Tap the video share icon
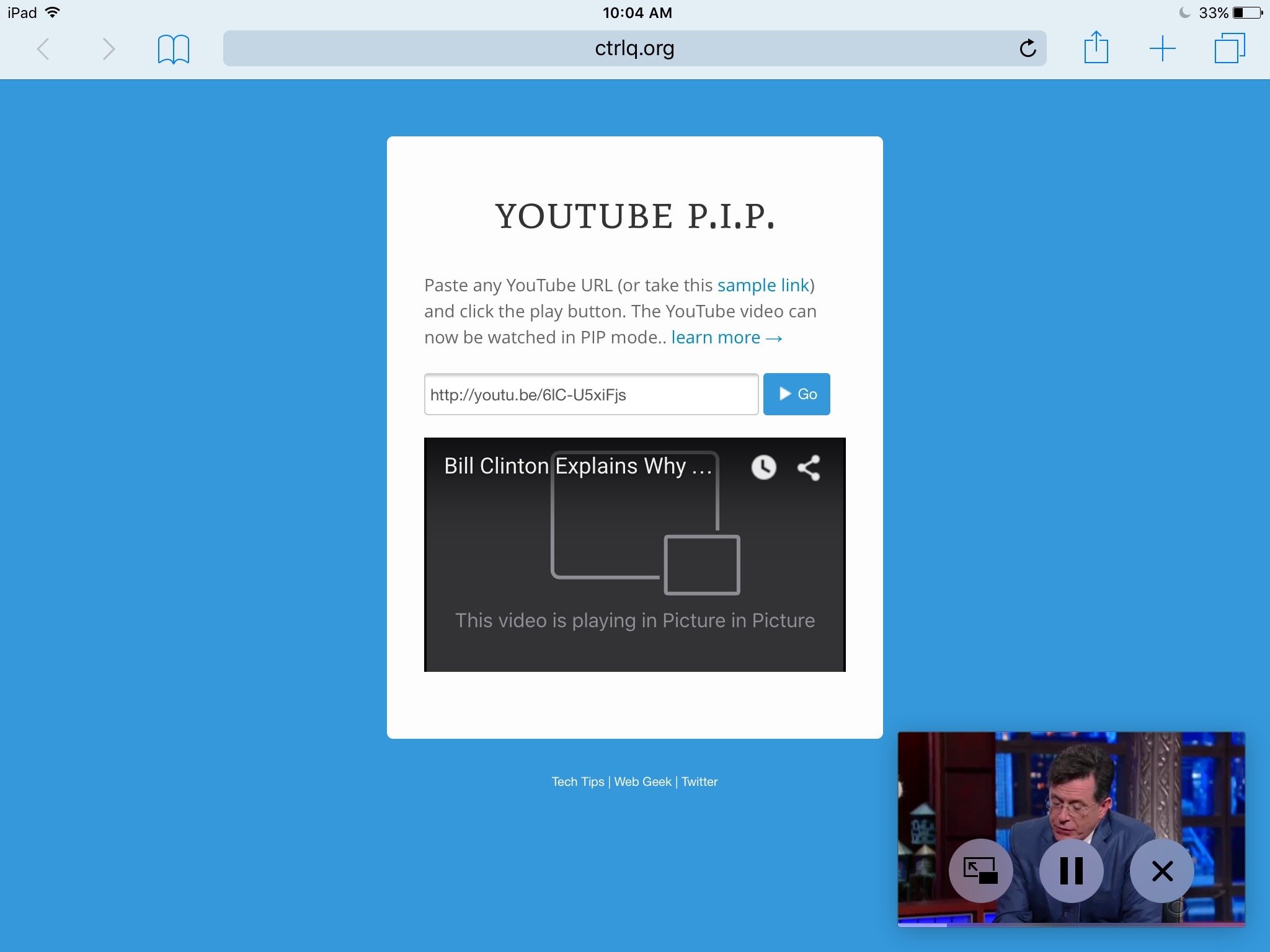The height and width of the screenshot is (952, 1270). [x=809, y=468]
